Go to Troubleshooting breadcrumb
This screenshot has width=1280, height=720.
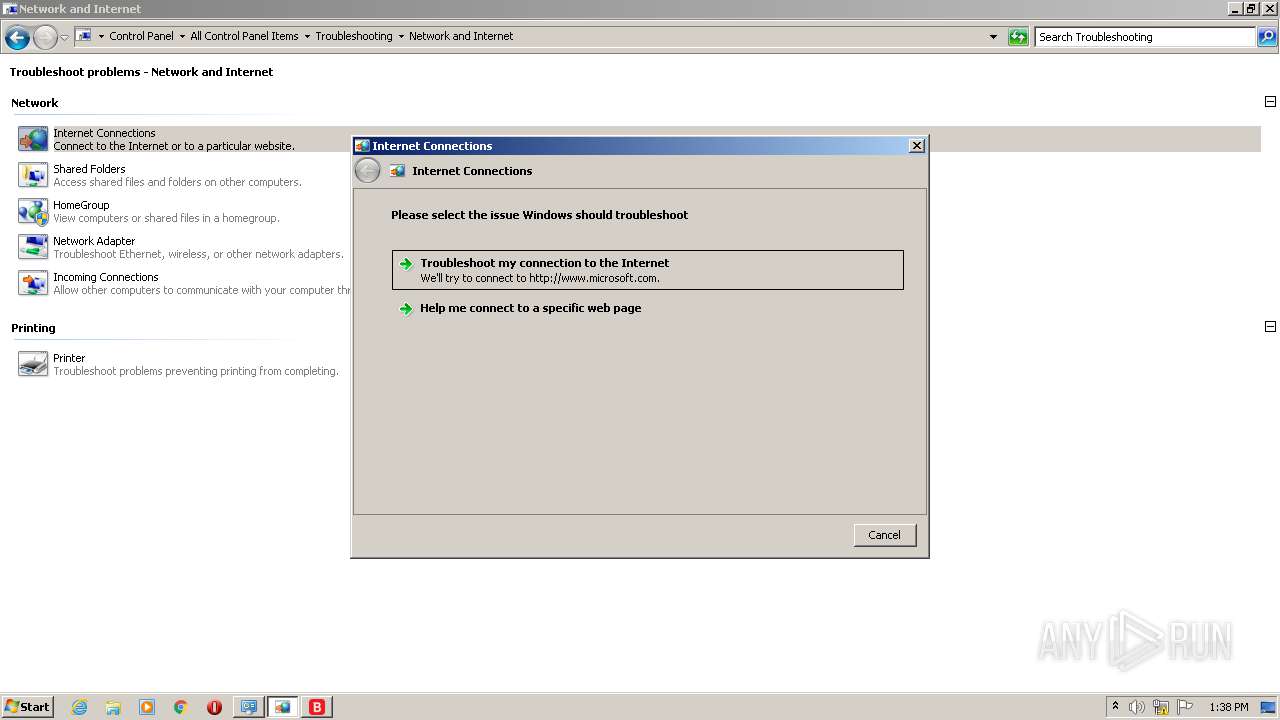(x=354, y=36)
